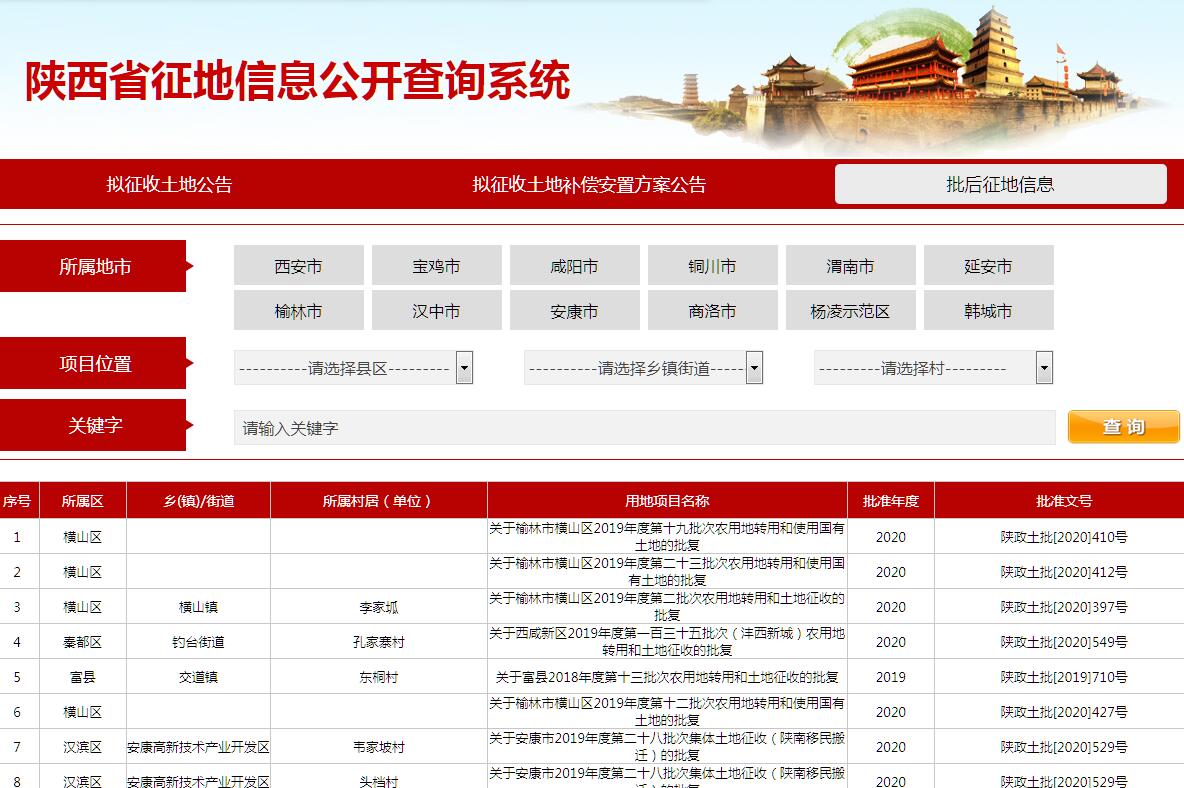This screenshot has height=788, width=1184.
Task: Filter by 杨凌示范区
Action: (850, 311)
